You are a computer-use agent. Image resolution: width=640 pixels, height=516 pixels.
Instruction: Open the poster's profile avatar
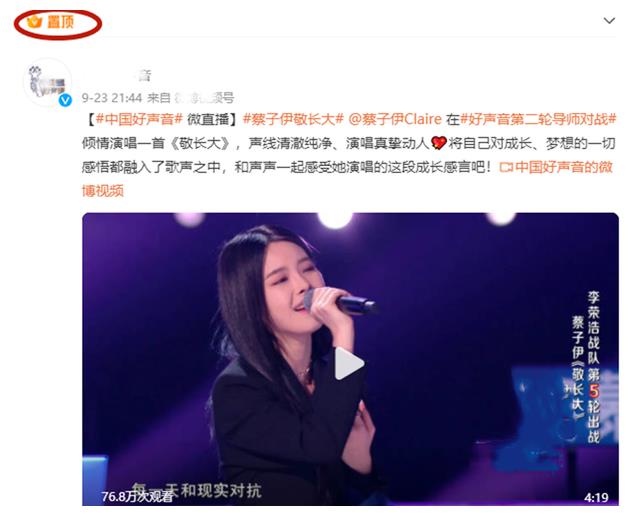pyautogui.click(x=47, y=82)
